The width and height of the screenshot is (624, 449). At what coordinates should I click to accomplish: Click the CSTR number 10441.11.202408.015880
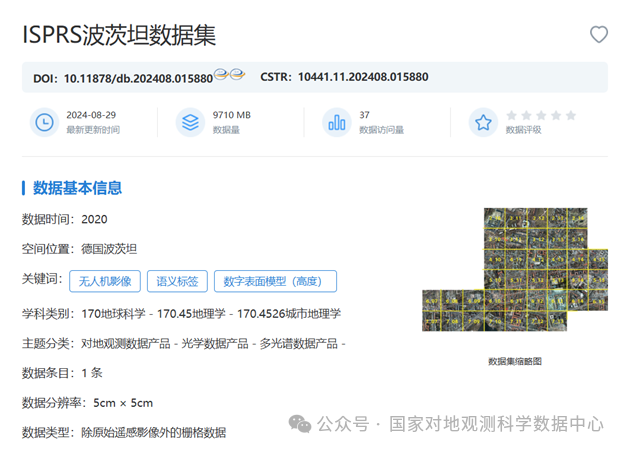(x=363, y=77)
